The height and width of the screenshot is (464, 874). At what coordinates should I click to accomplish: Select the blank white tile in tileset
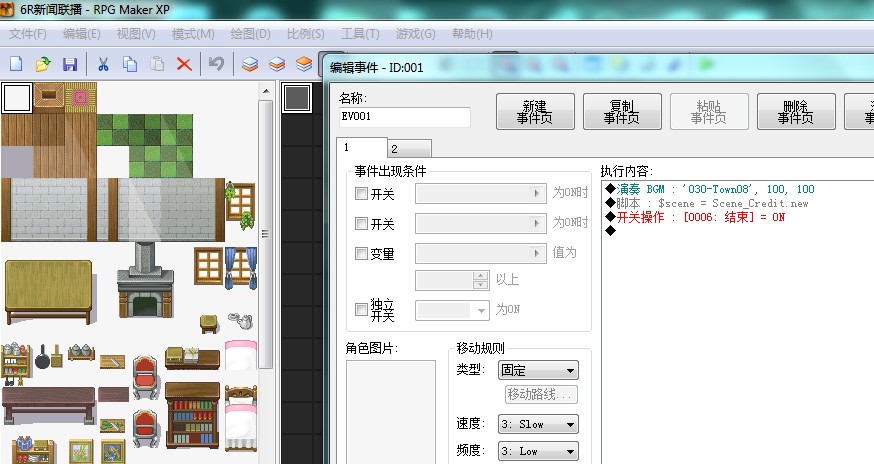(17, 98)
